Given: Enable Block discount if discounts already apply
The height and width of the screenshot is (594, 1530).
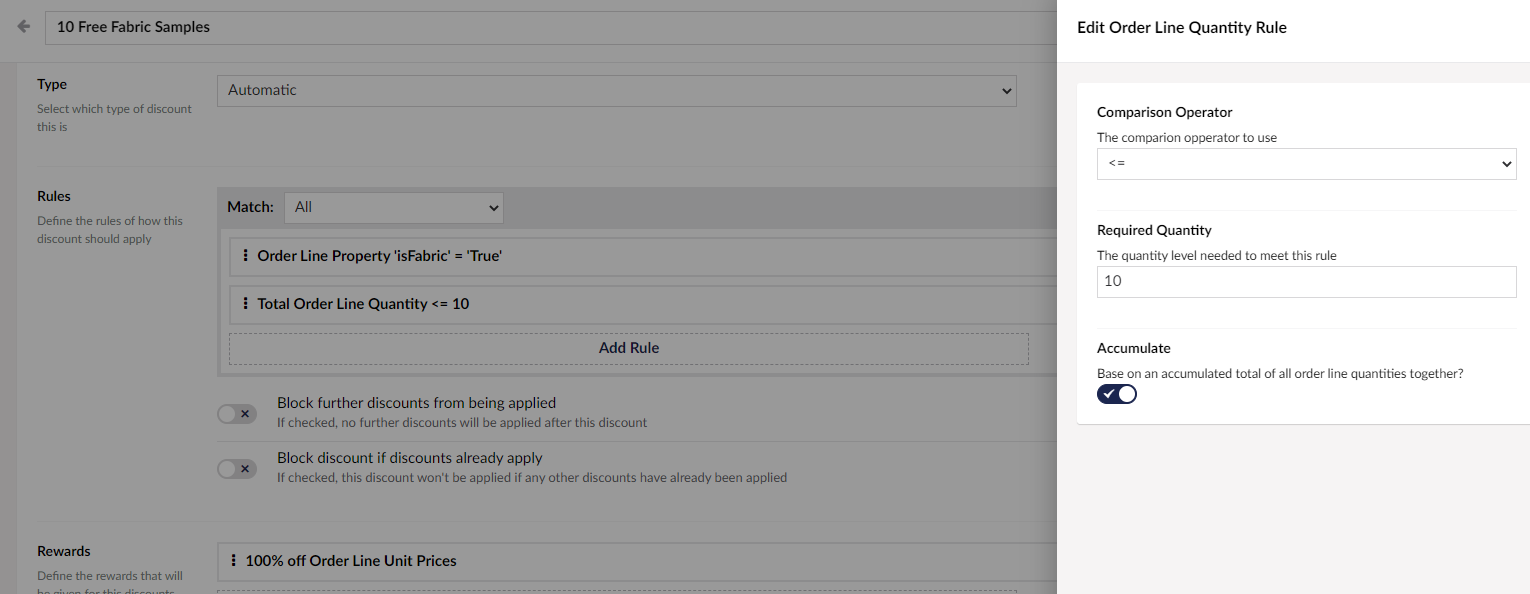Looking at the screenshot, I should pyautogui.click(x=237, y=468).
